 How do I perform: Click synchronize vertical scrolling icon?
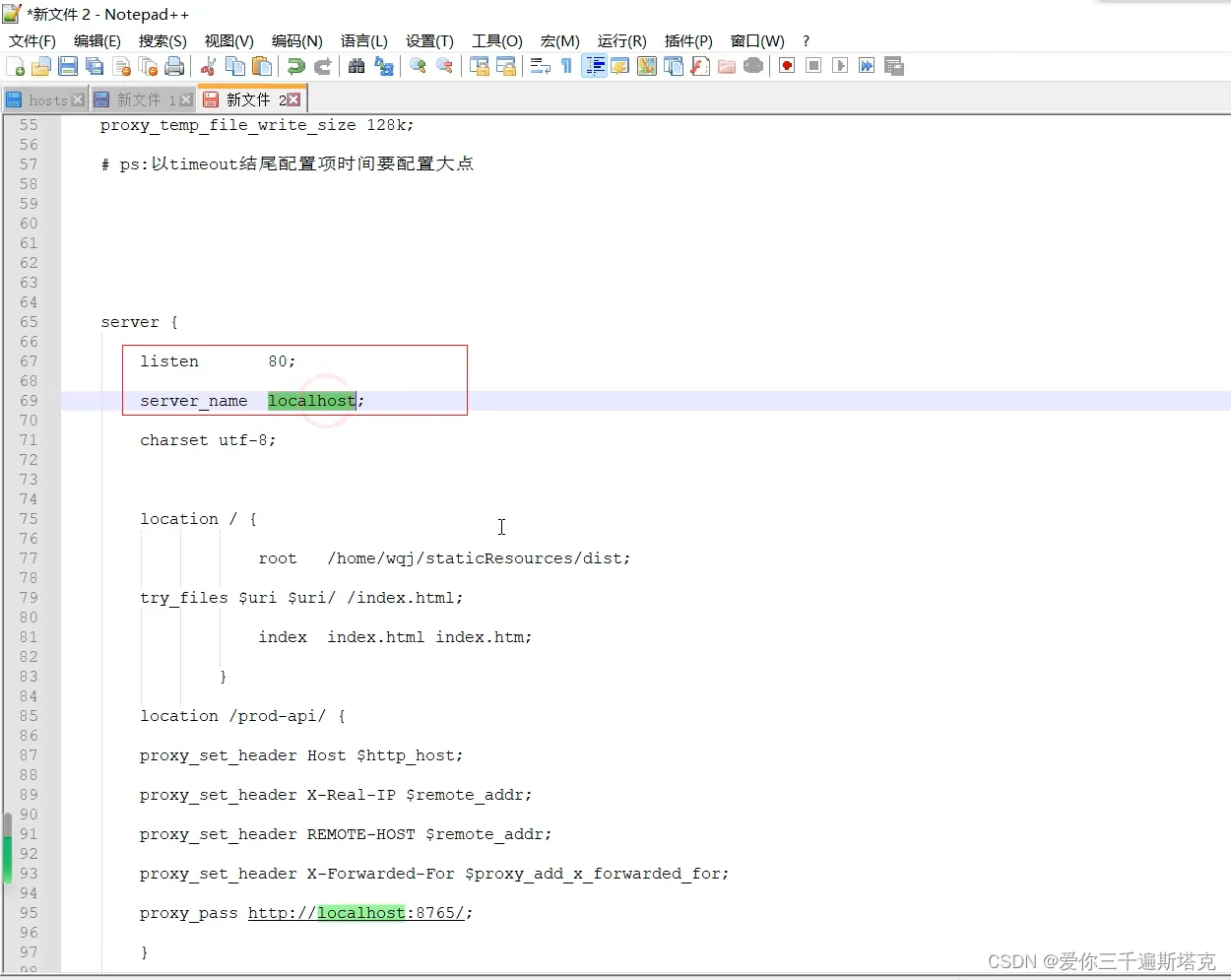(x=480, y=66)
